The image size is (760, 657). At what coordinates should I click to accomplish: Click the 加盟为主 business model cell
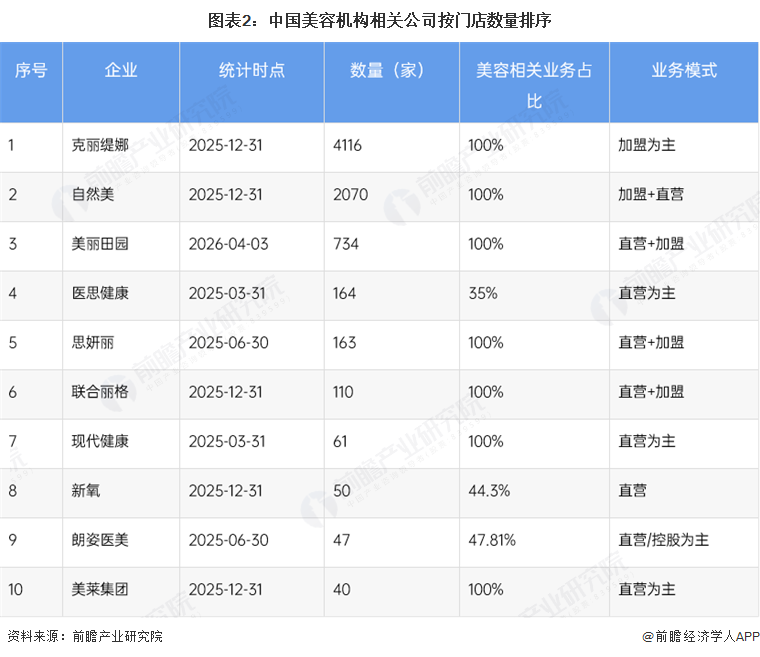click(x=647, y=145)
